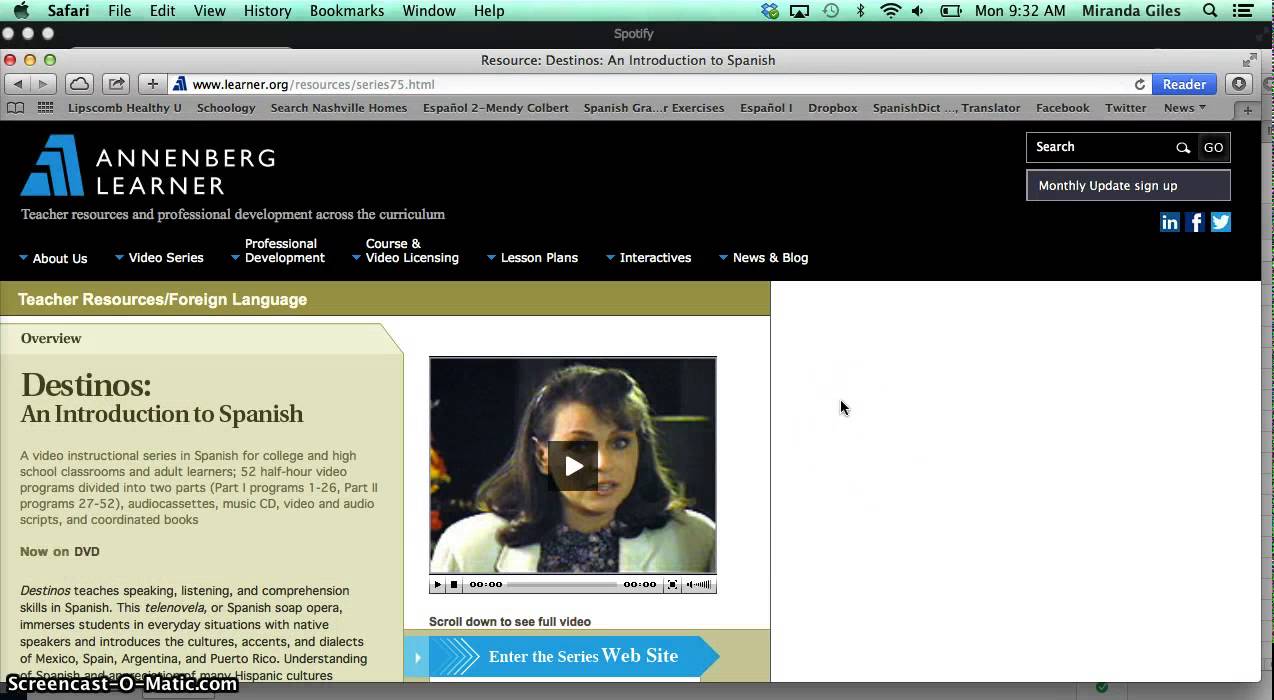Enter full screen with the window's arrows icon

[x=1250, y=60]
